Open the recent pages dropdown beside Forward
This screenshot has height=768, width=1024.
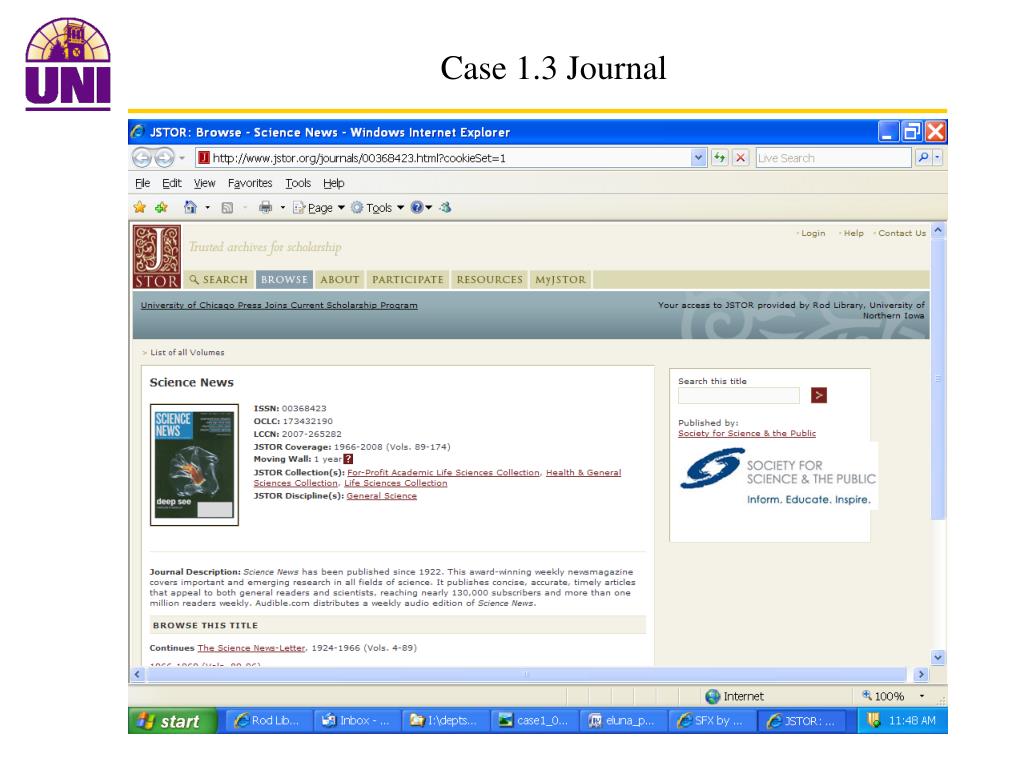[x=182, y=158]
